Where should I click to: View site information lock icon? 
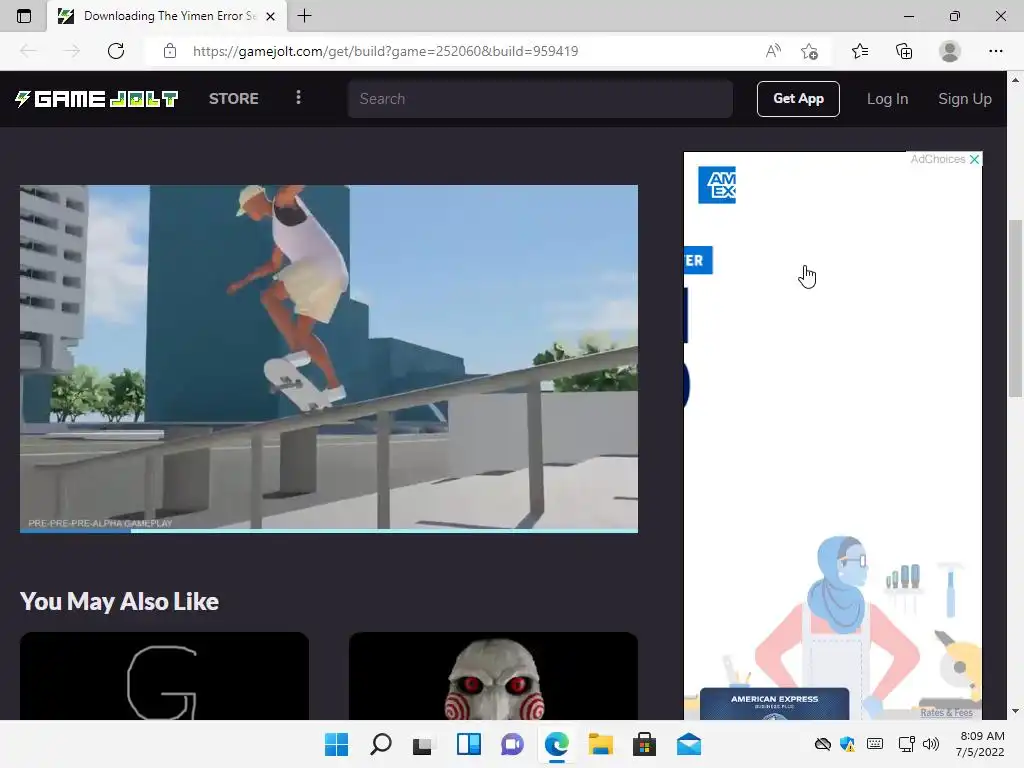point(170,51)
